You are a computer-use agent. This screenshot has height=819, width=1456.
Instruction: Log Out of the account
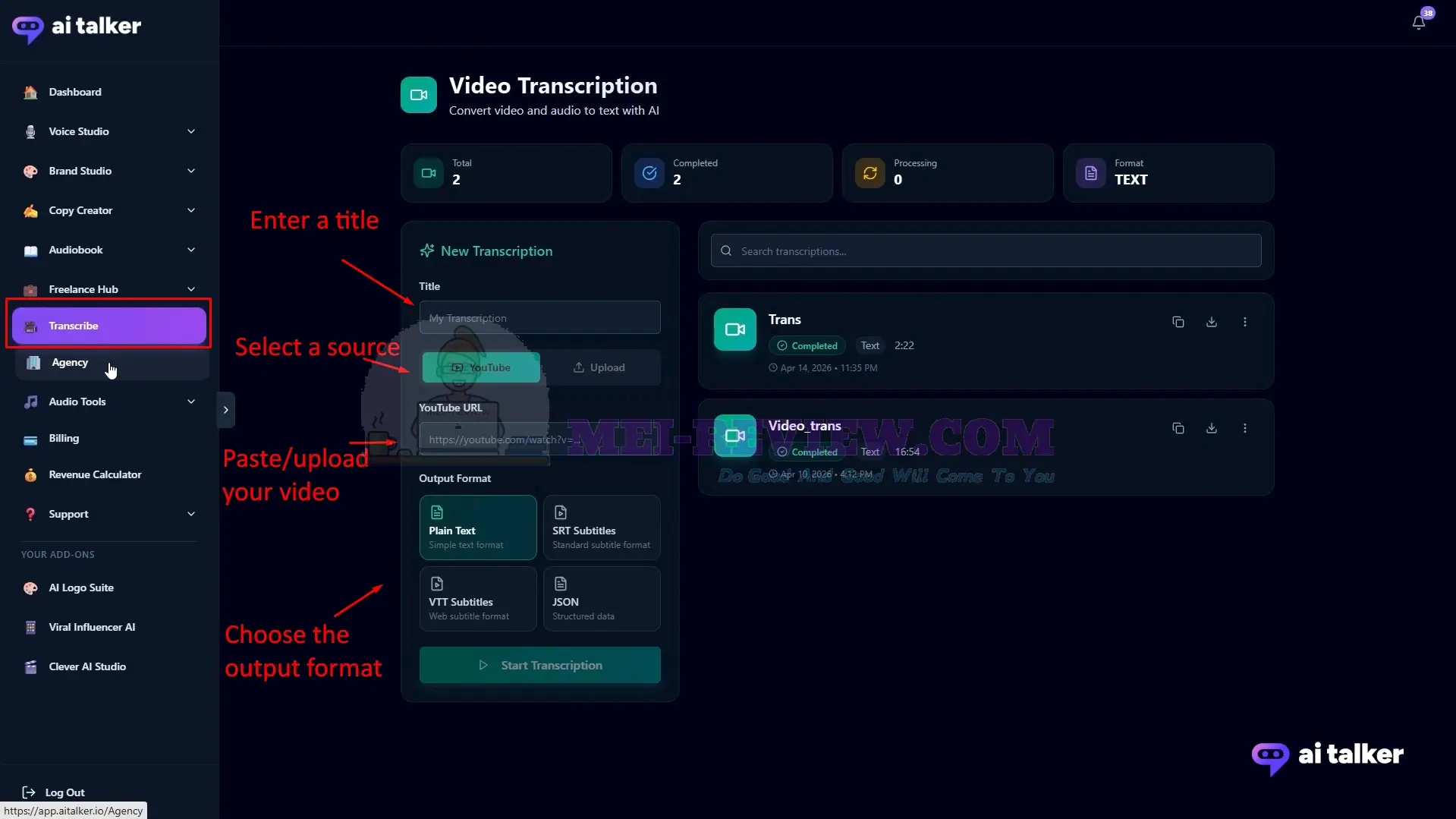[53, 792]
